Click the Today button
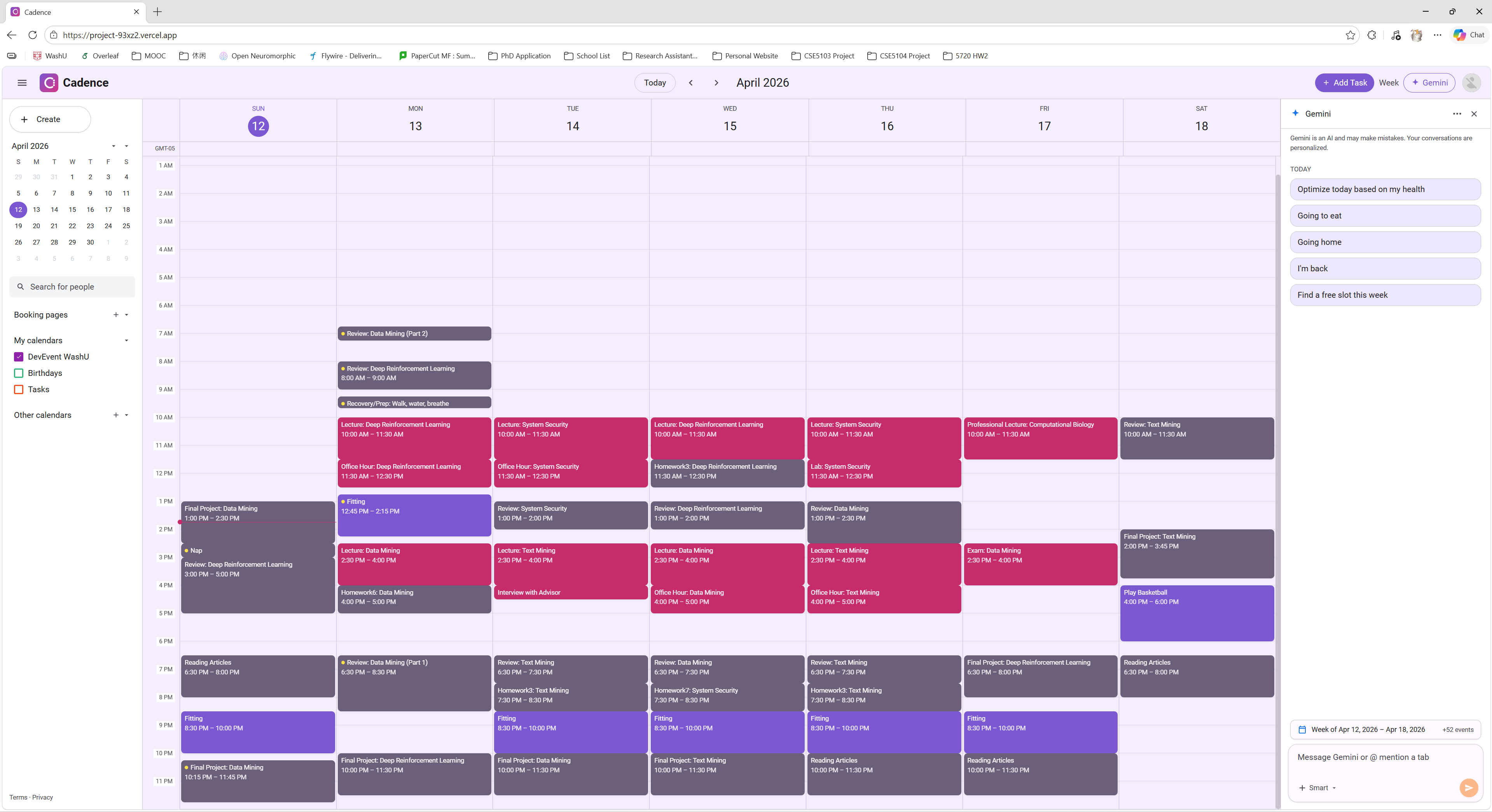Viewport: 1492px width, 812px height. tap(655, 83)
